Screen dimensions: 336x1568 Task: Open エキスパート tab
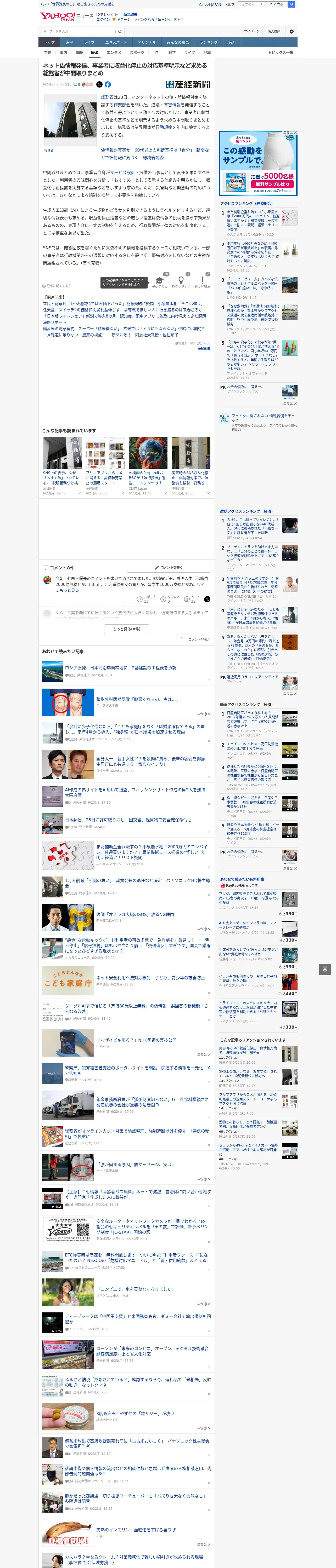click(x=116, y=43)
